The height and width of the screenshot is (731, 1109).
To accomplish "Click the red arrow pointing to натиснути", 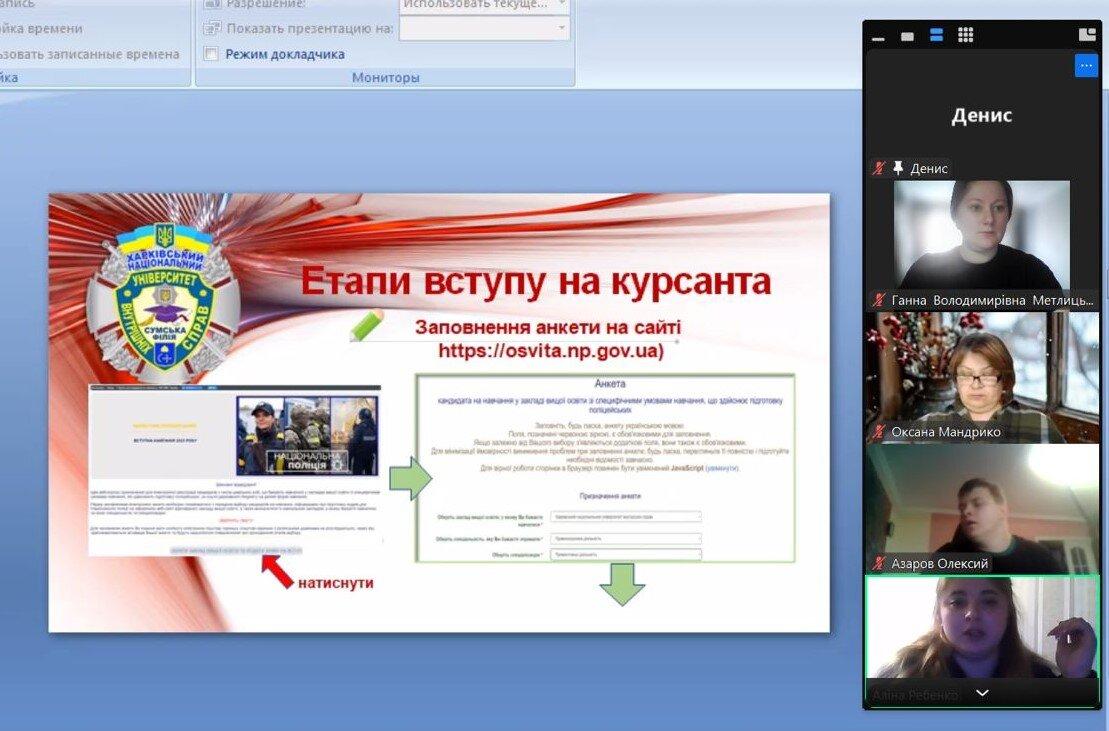I will [277, 571].
